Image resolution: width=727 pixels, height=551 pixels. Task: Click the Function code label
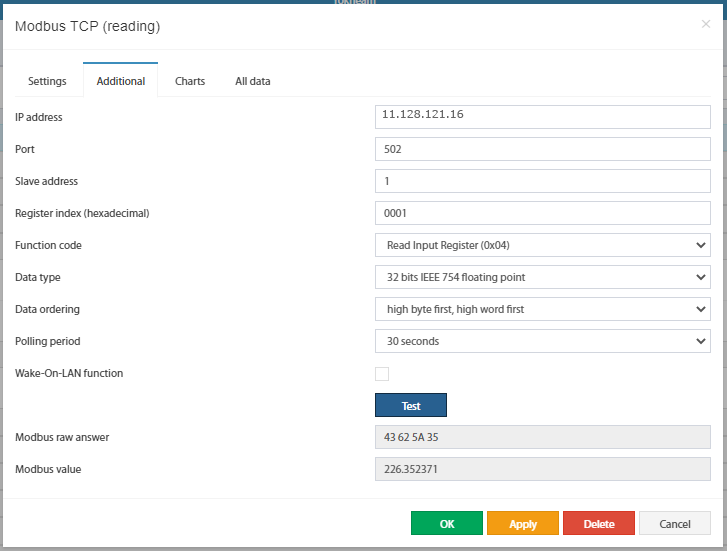pos(48,245)
